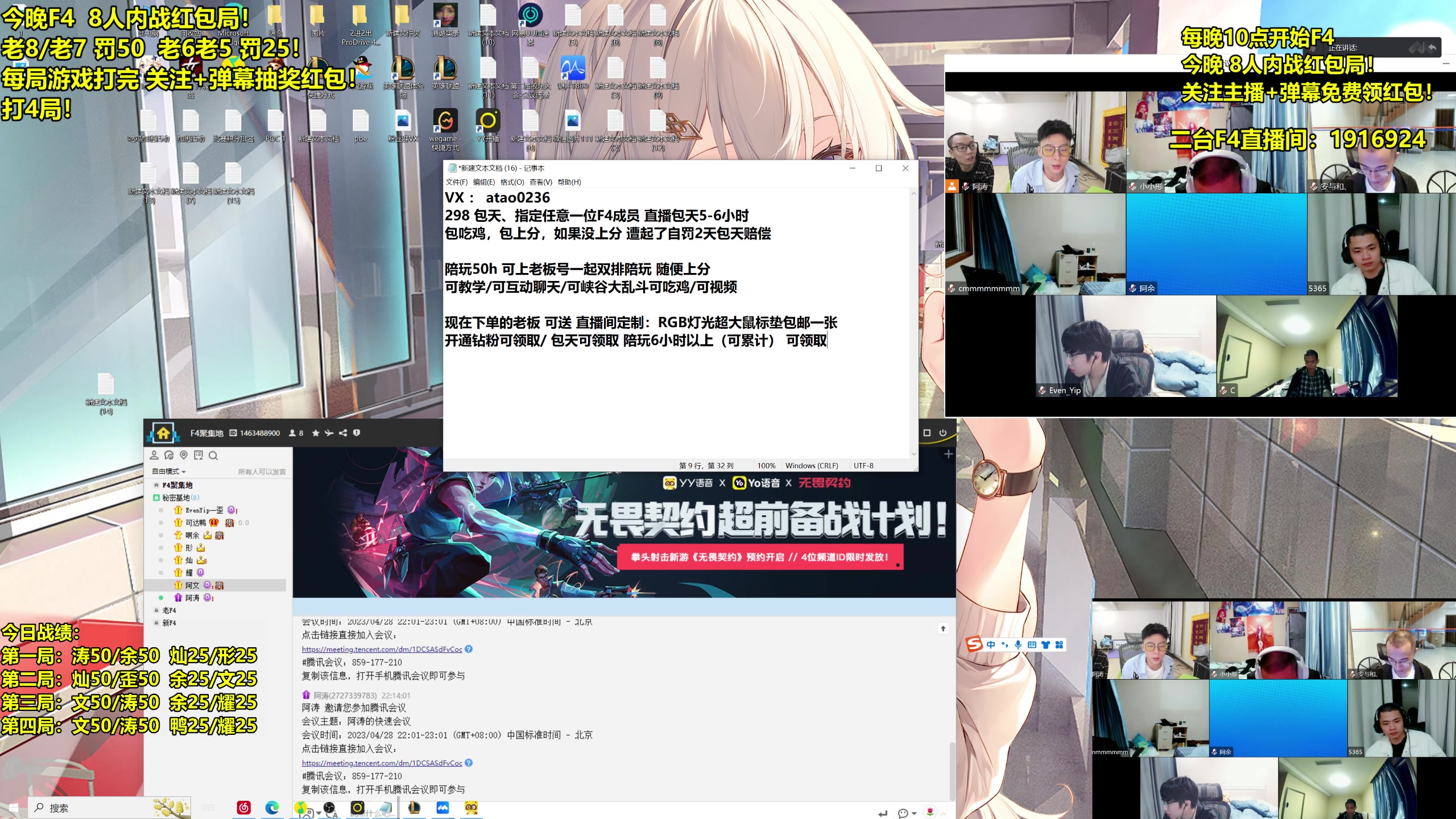1456x819 pixels.
Task: Open the wegame desktop shortcut
Action: 445,130
